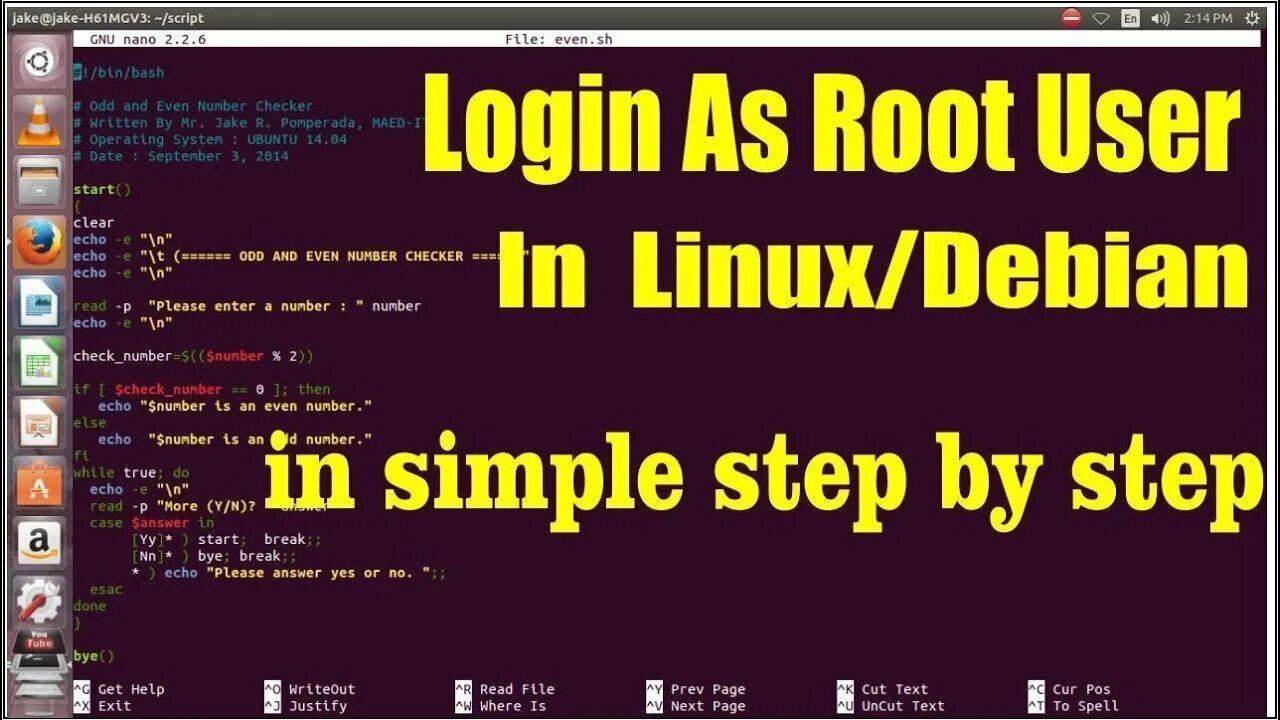Click the ^V Next Page shortcut

click(695, 706)
